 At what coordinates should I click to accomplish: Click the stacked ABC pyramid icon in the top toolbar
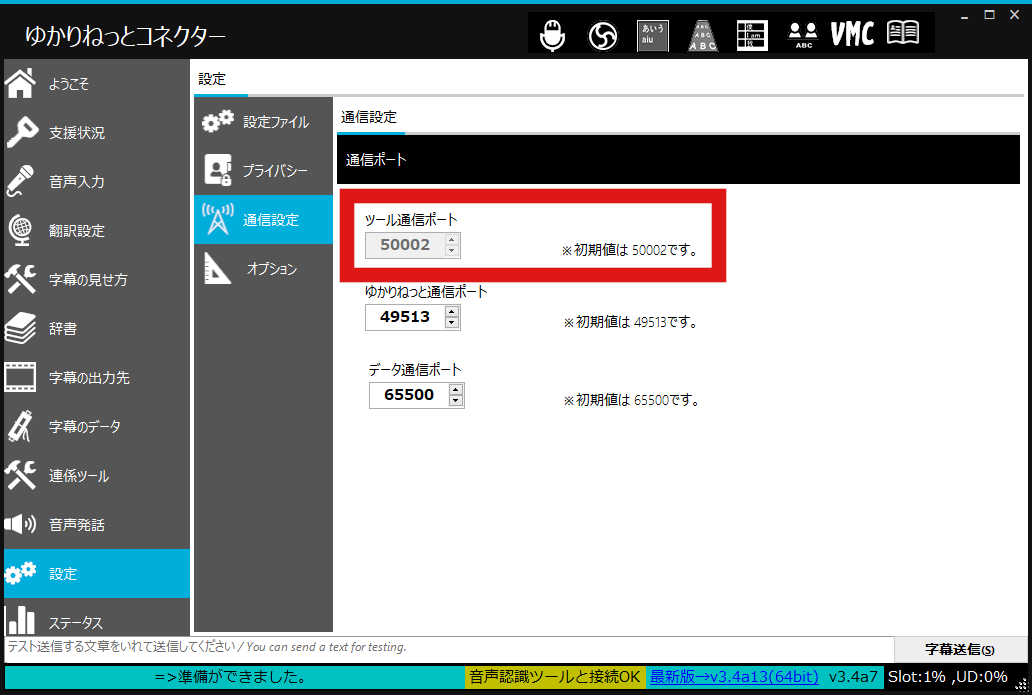[x=703, y=36]
